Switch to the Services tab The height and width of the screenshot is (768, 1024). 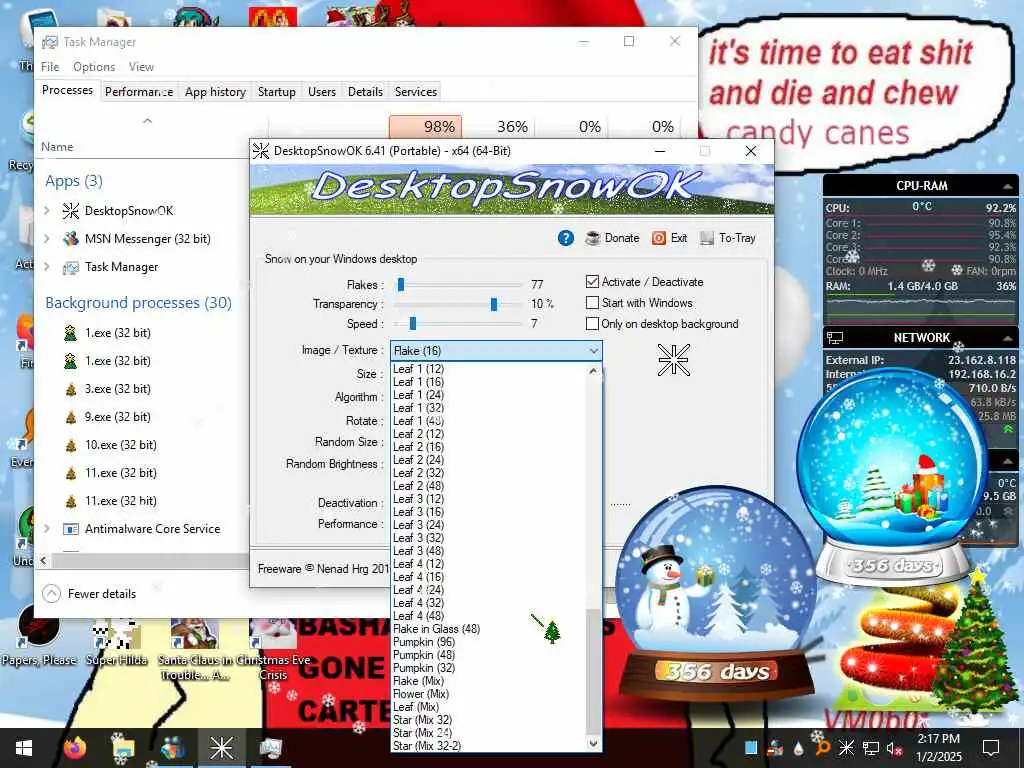pyautogui.click(x=416, y=92)
